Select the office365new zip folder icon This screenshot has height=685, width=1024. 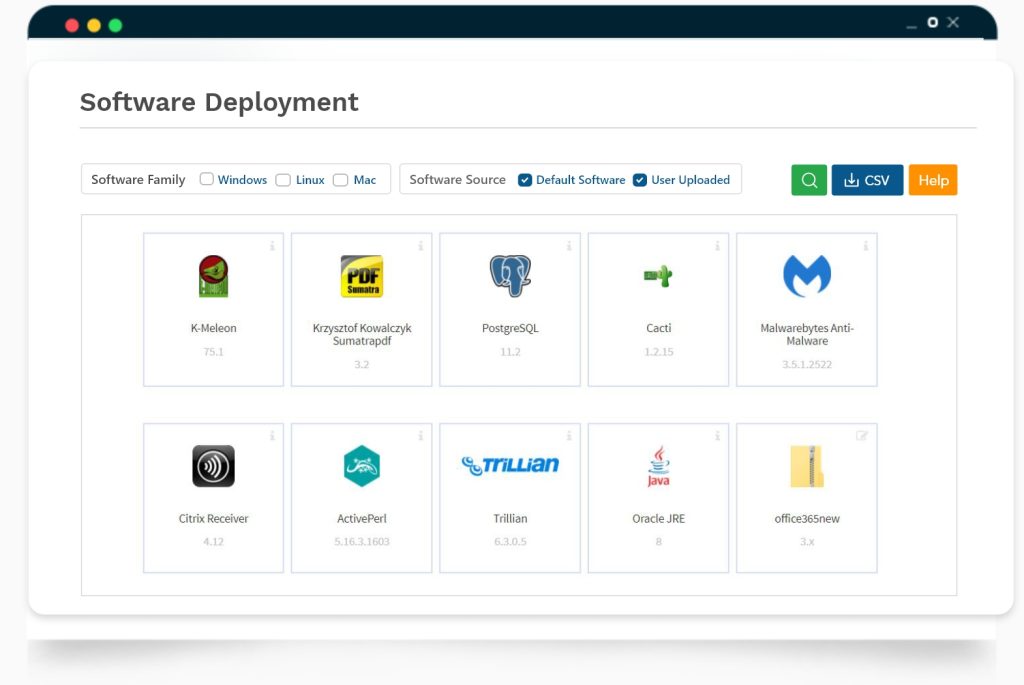[807, 466]
